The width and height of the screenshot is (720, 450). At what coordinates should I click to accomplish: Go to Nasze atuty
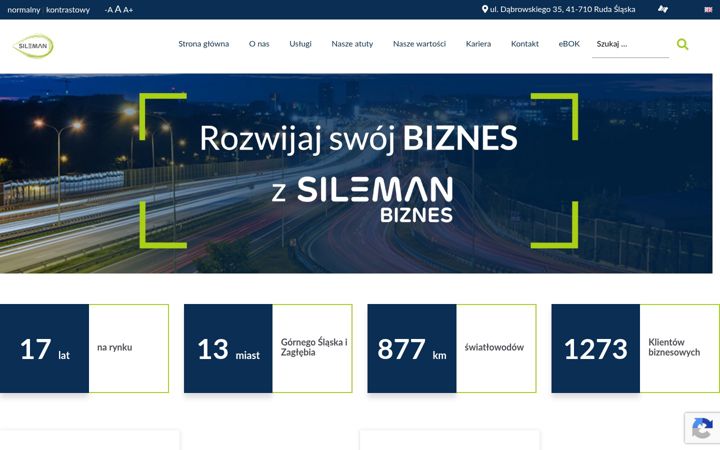coord(352,44)
